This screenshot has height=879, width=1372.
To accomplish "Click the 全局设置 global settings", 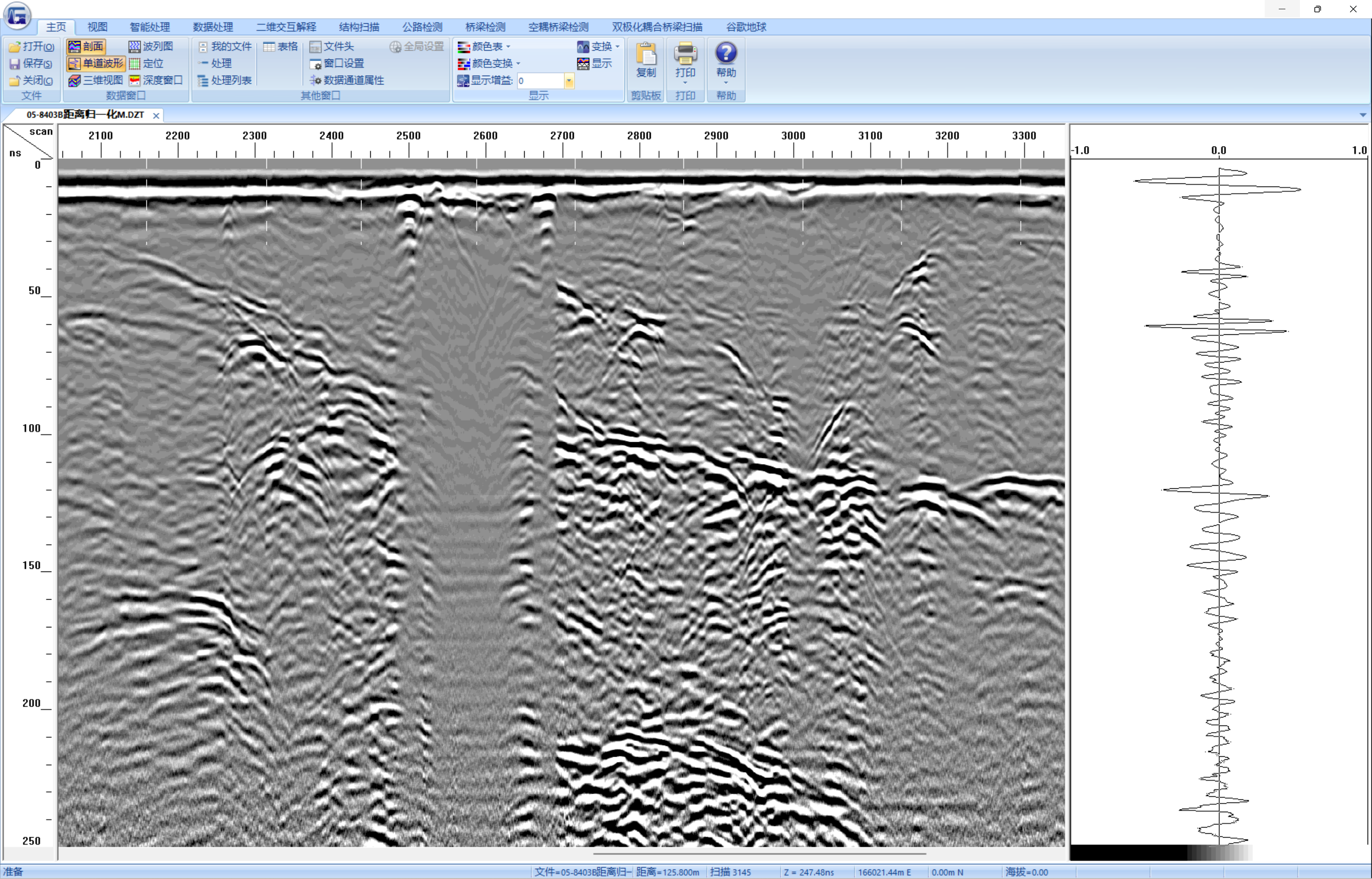I will click(416, 47).
